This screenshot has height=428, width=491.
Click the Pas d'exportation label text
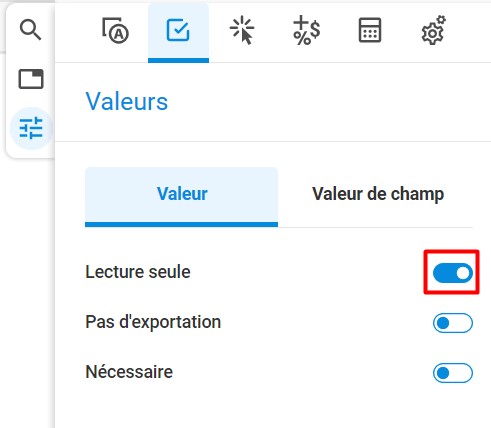(x=153, y=322)
